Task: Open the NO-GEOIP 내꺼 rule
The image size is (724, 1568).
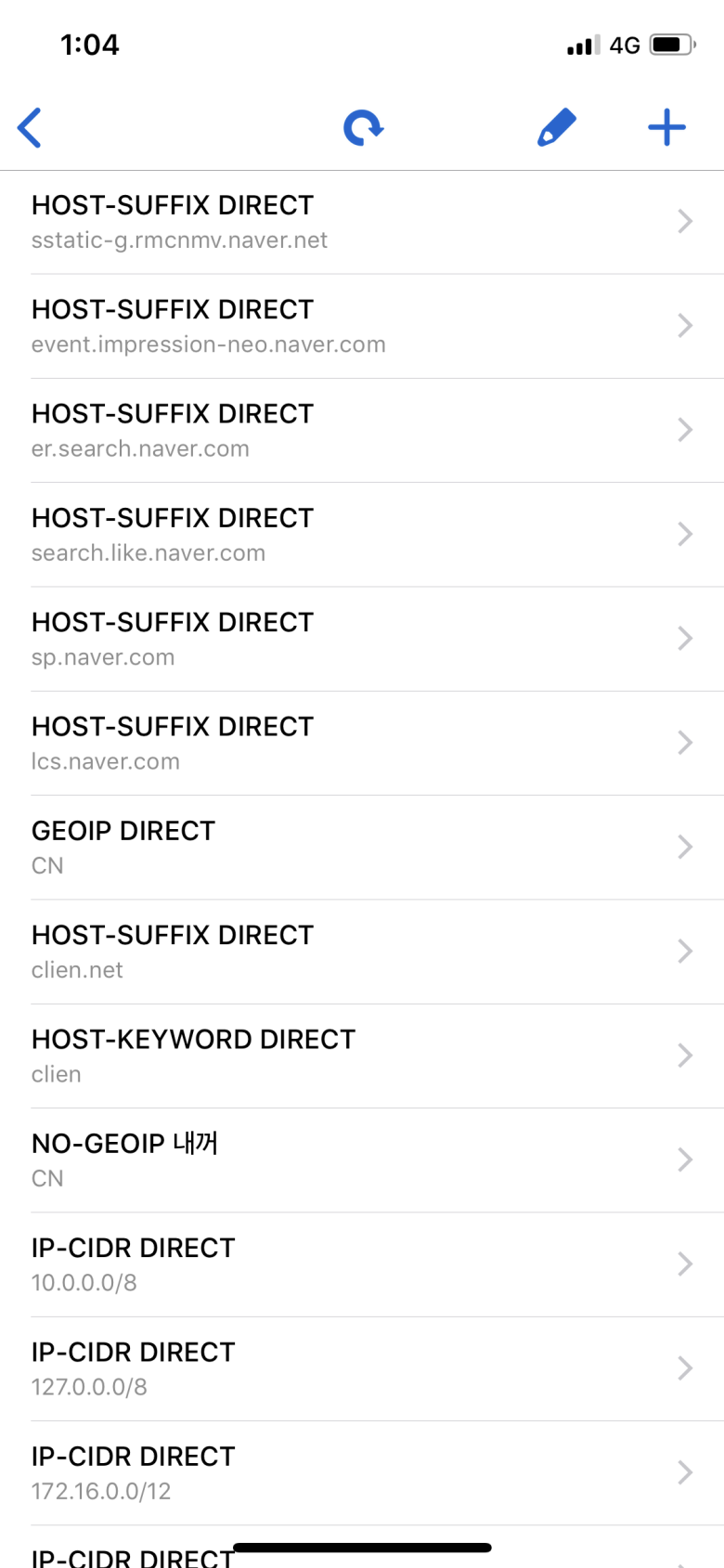Action: [x=278, y=1160]
